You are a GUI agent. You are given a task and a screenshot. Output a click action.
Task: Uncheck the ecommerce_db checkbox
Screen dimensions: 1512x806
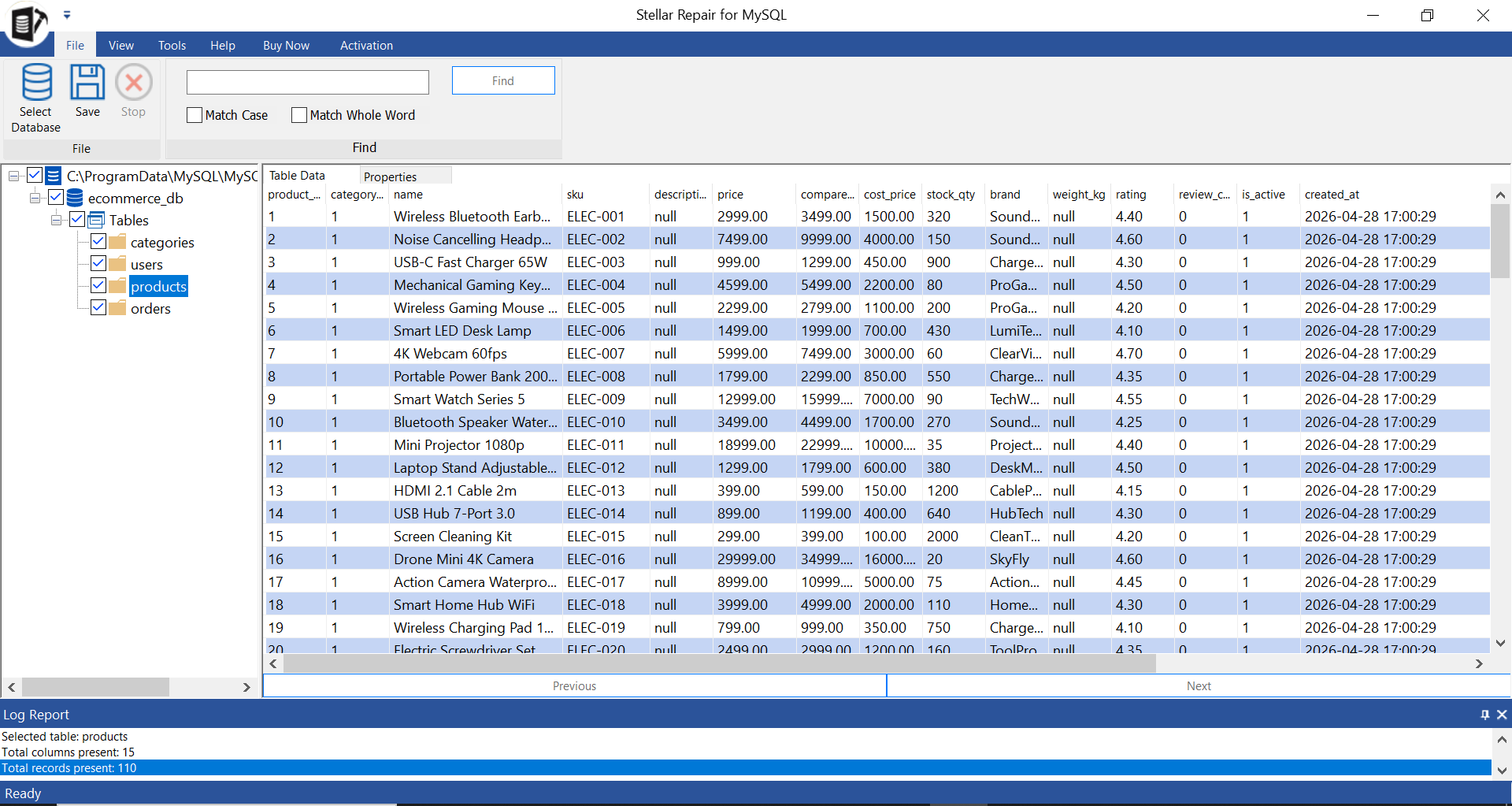[56, 197]
